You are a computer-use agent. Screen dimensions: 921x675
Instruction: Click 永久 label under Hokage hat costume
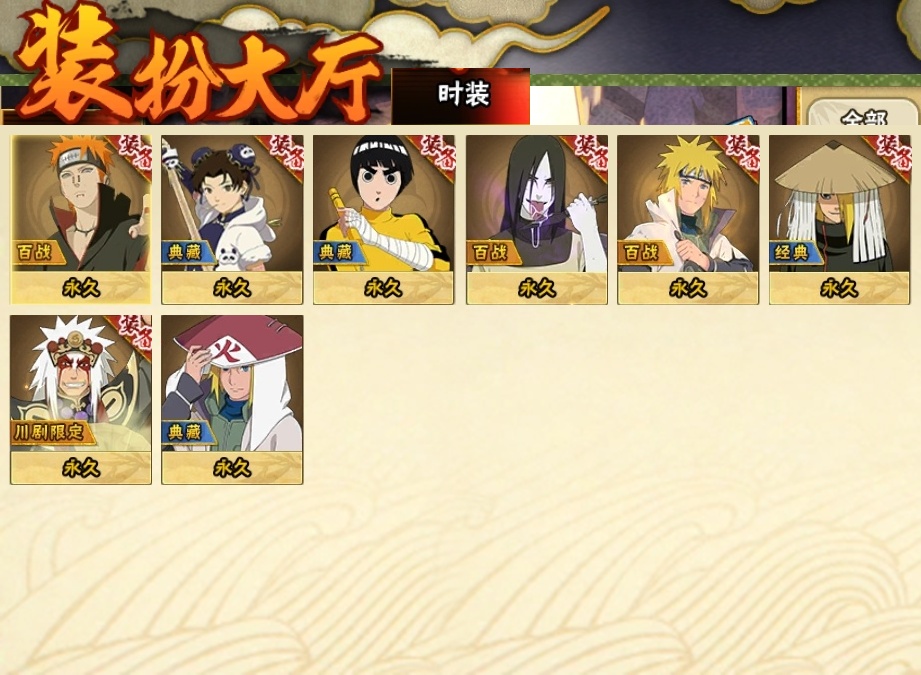pyautogui.click(x=232, y=468)
